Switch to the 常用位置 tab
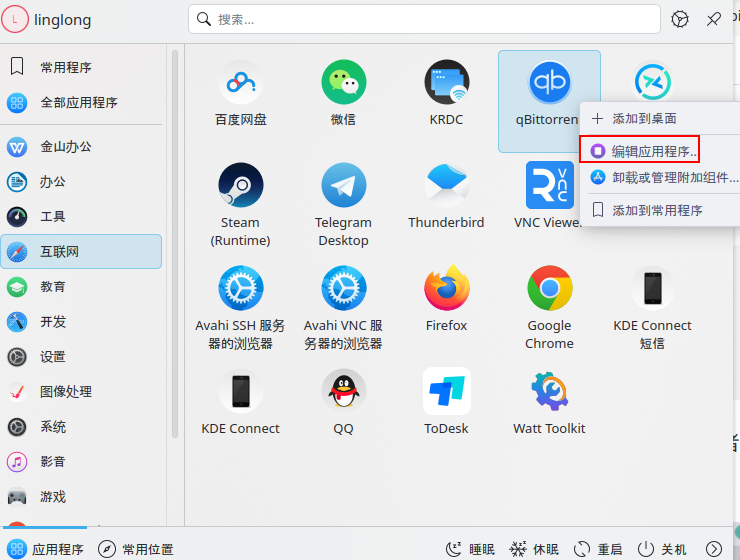Screen dimensions: 740x560 [136, 549]
